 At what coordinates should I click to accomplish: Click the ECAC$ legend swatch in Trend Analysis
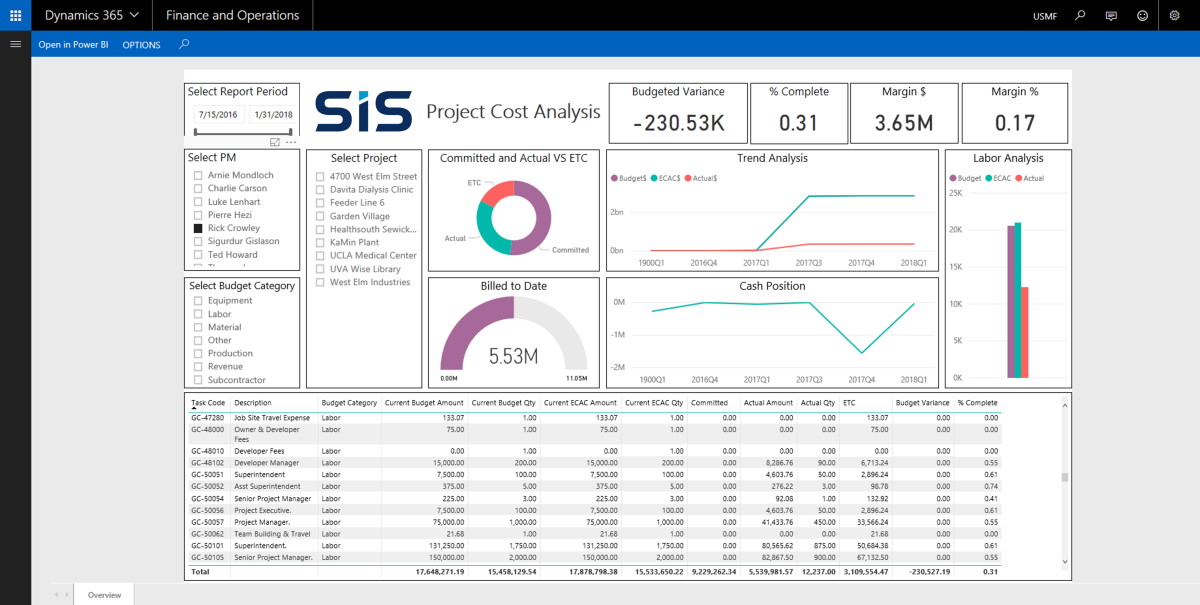click(x=652, y=178)
